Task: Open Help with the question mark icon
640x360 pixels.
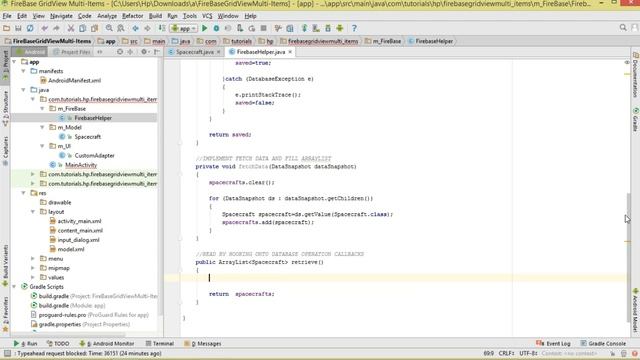Action: 354,28
